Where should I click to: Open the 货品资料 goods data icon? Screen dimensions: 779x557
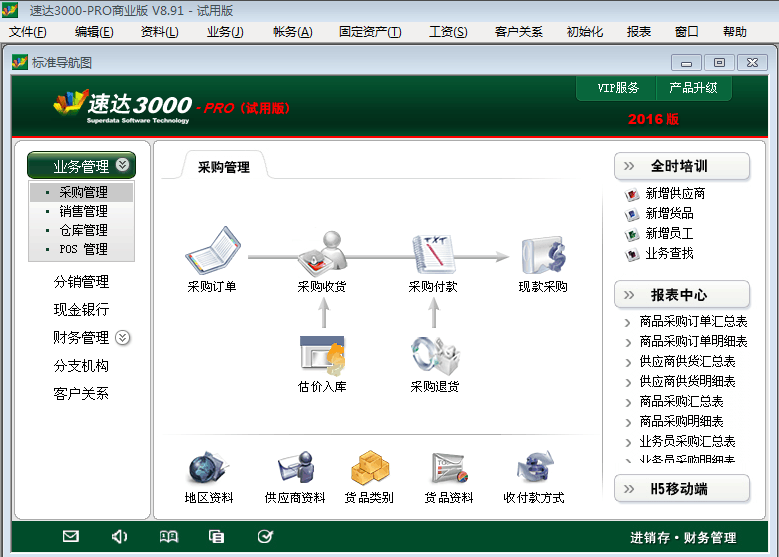coord(449,468)
